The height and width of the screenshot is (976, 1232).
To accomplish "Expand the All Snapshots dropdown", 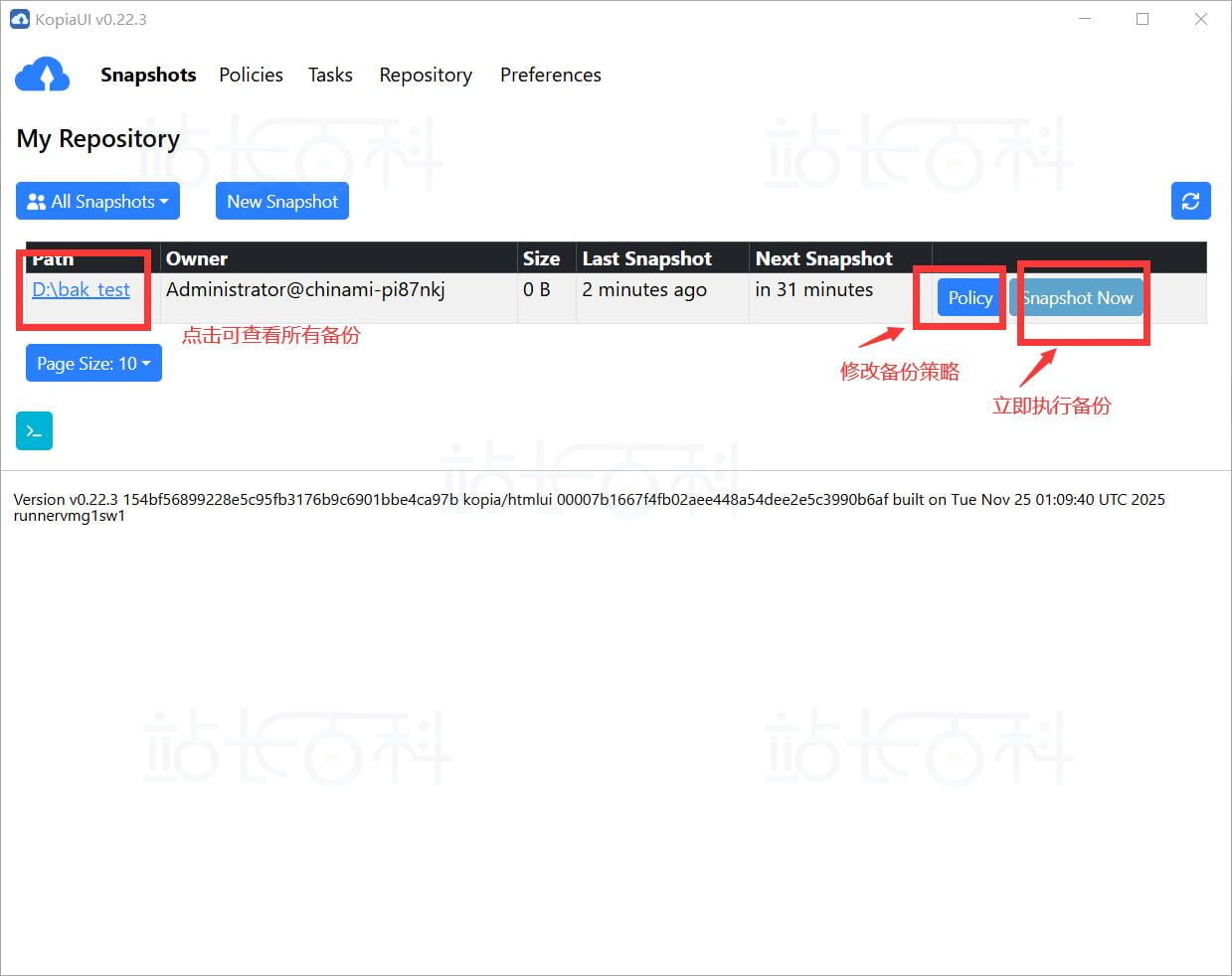I will point(97,201).
